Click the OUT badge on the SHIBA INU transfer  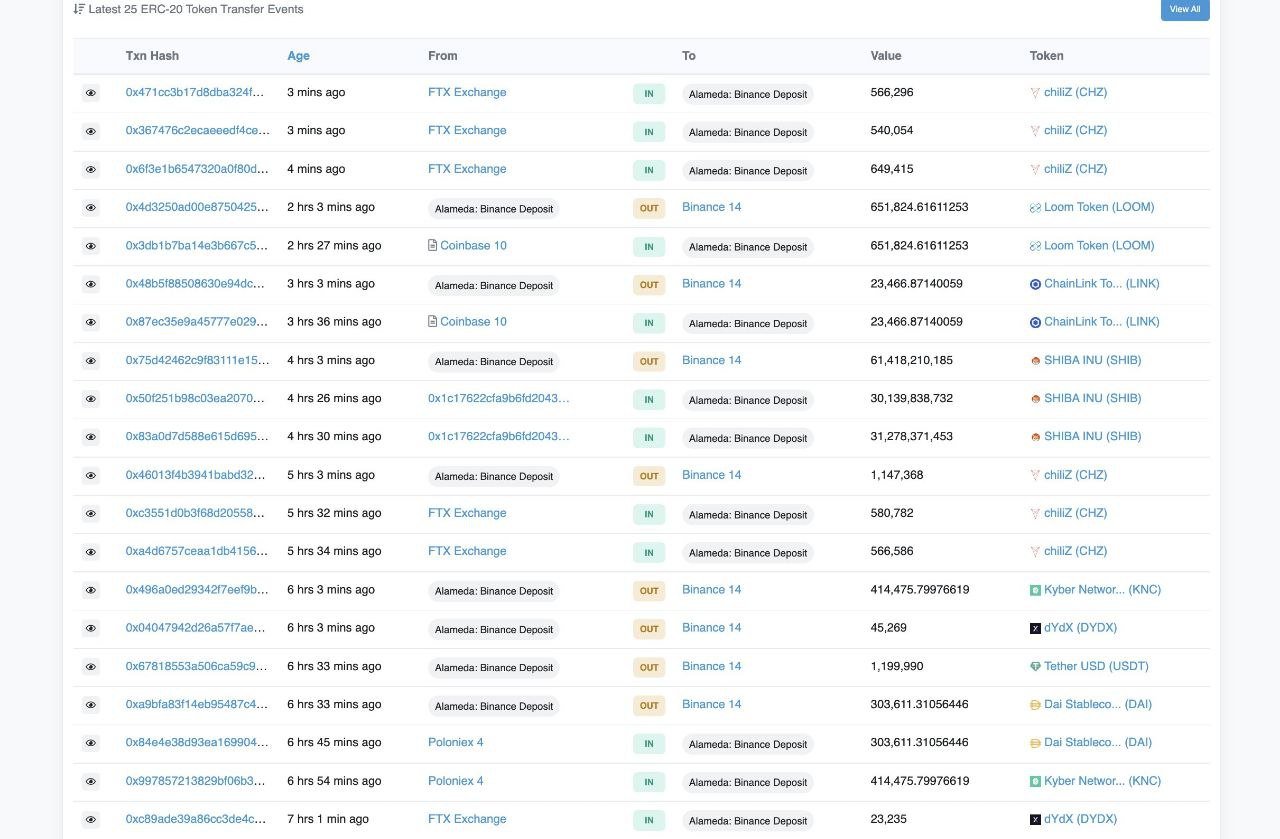click(648, 360)
